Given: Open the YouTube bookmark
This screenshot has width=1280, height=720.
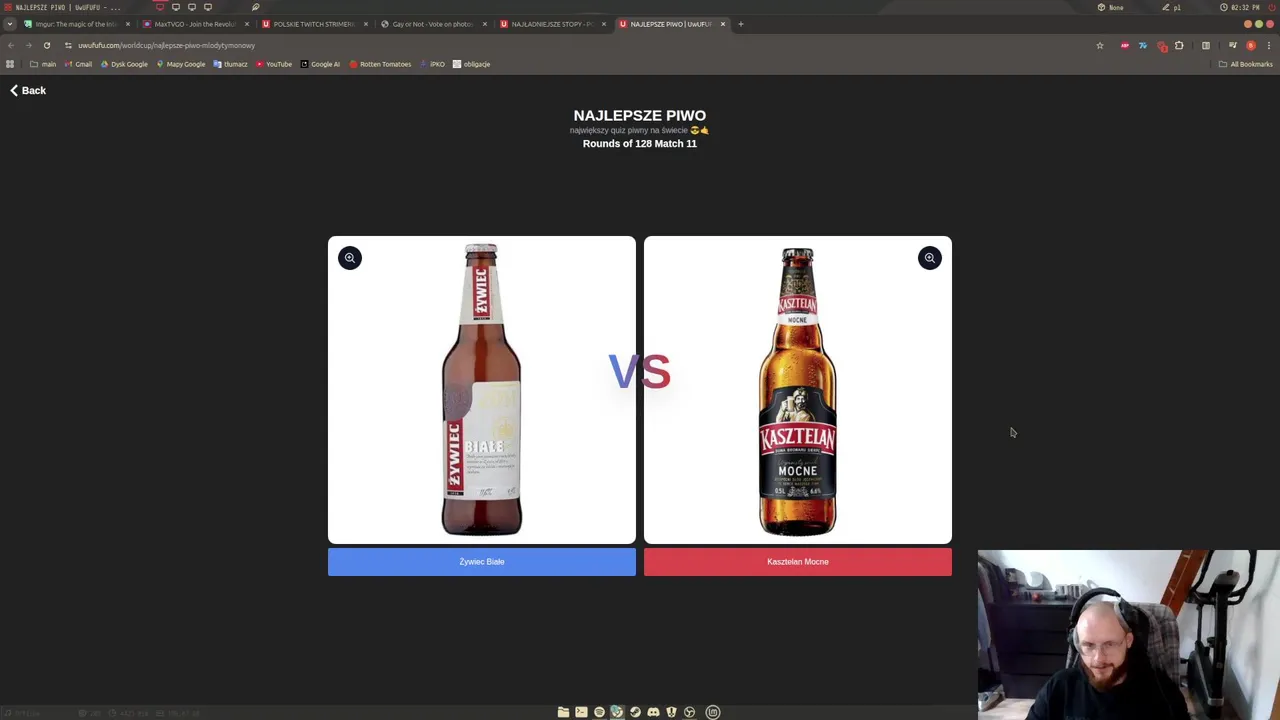Looking at the screenshot, I should click(273, 64).
